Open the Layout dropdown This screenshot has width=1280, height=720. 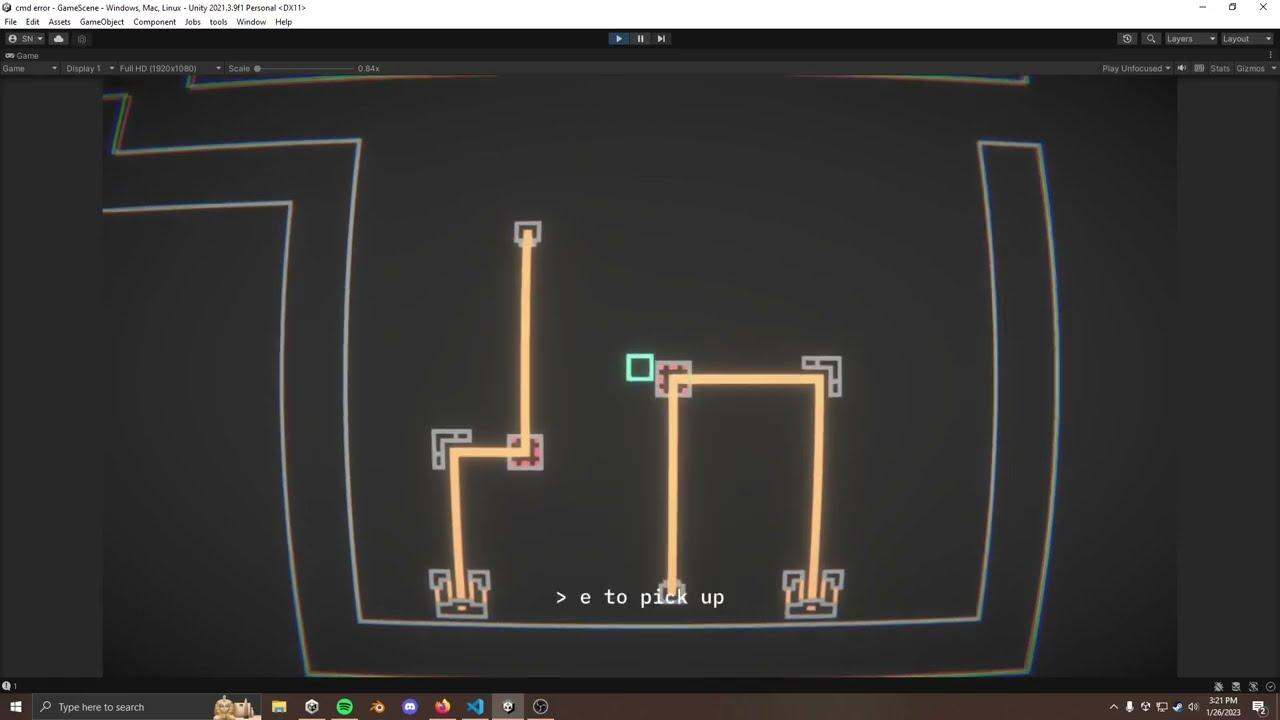[1246, 39]
